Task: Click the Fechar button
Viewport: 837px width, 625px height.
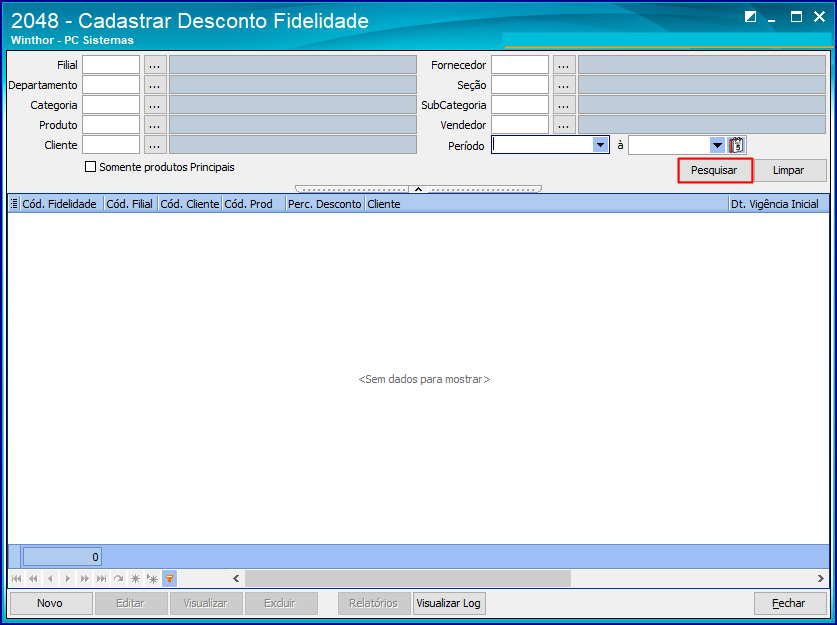Action: (x=789, y=603)
